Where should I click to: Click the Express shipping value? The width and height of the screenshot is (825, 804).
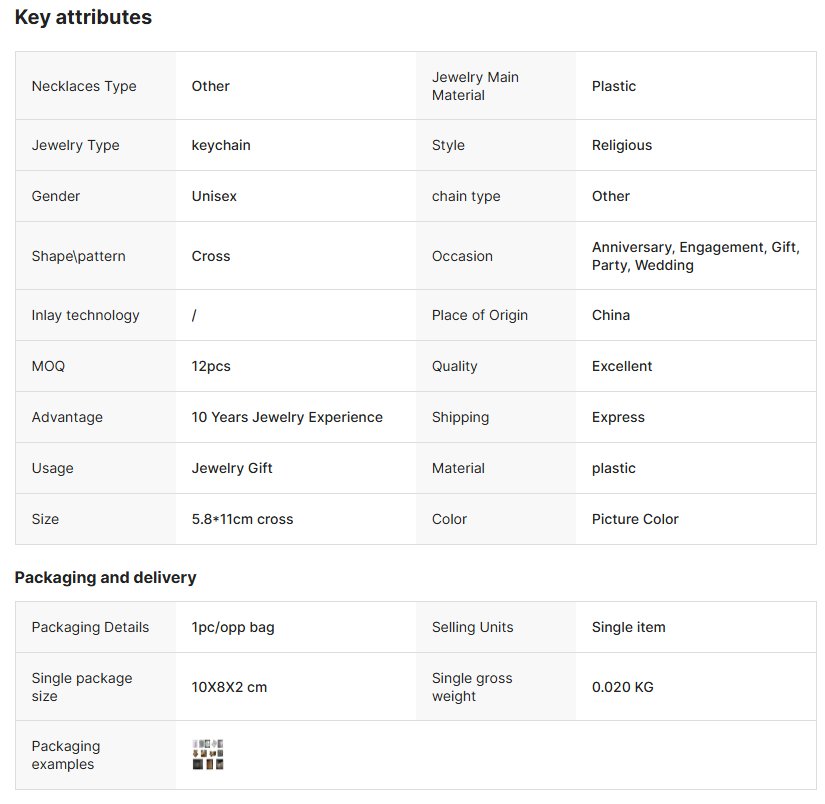click(618, 417)
